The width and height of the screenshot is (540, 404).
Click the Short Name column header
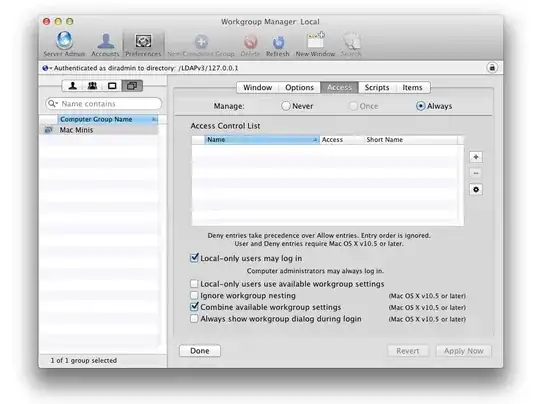(x=411, y=139)
